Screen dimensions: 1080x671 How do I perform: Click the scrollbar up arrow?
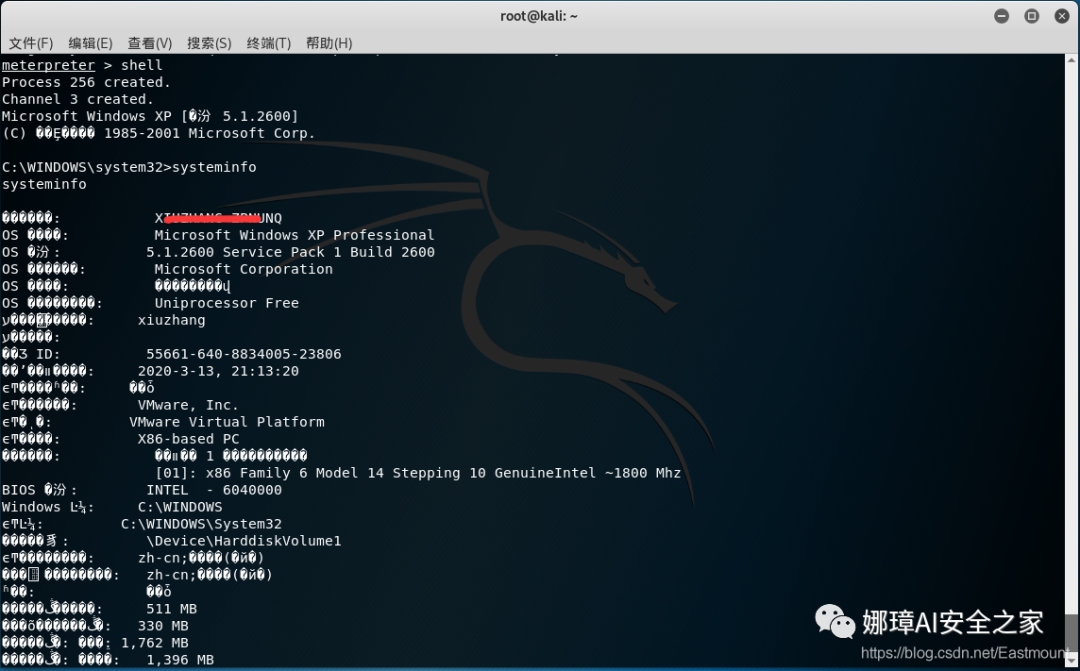[x=1072, y=61]
